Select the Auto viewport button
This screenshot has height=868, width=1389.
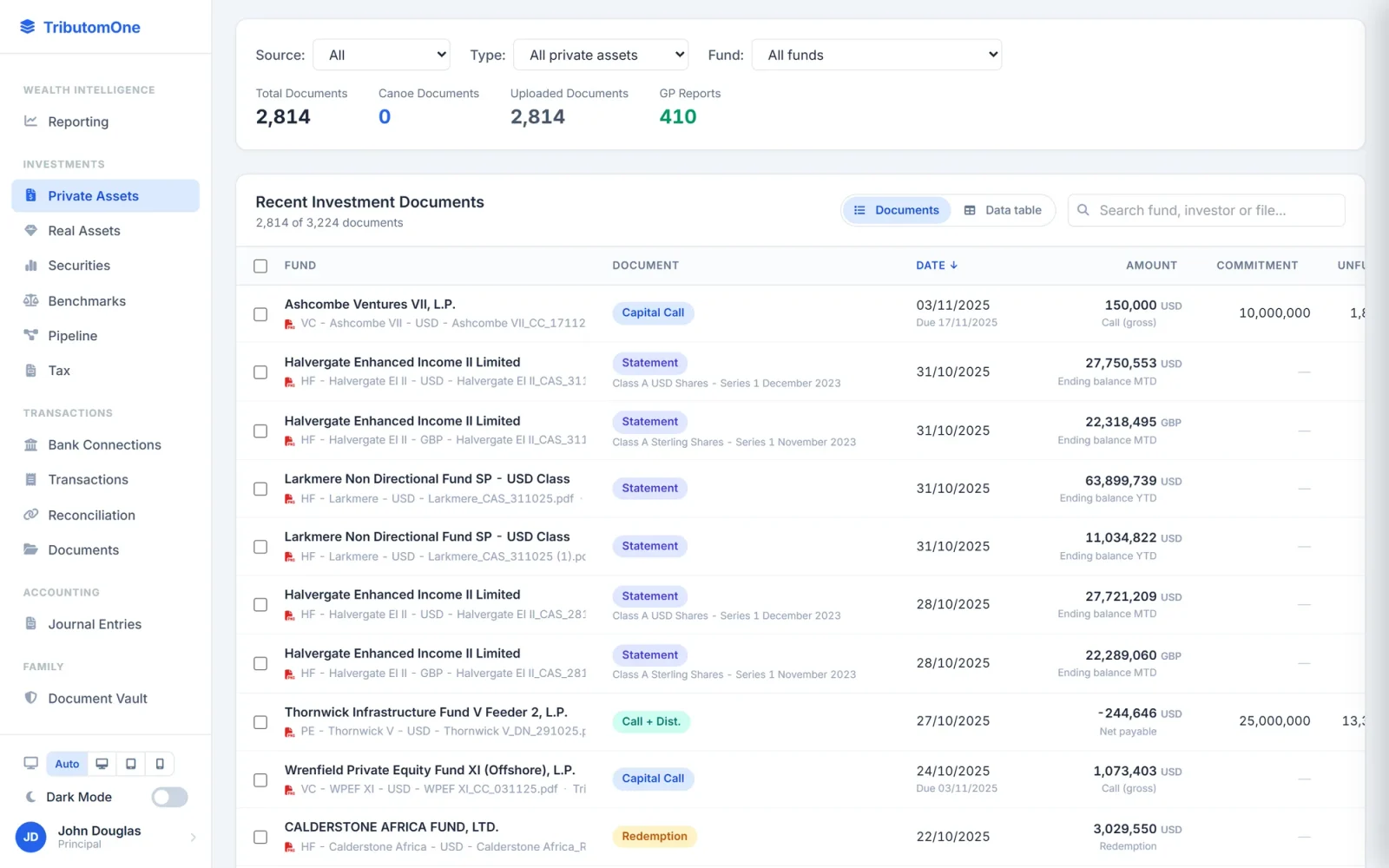coord(67,764)
